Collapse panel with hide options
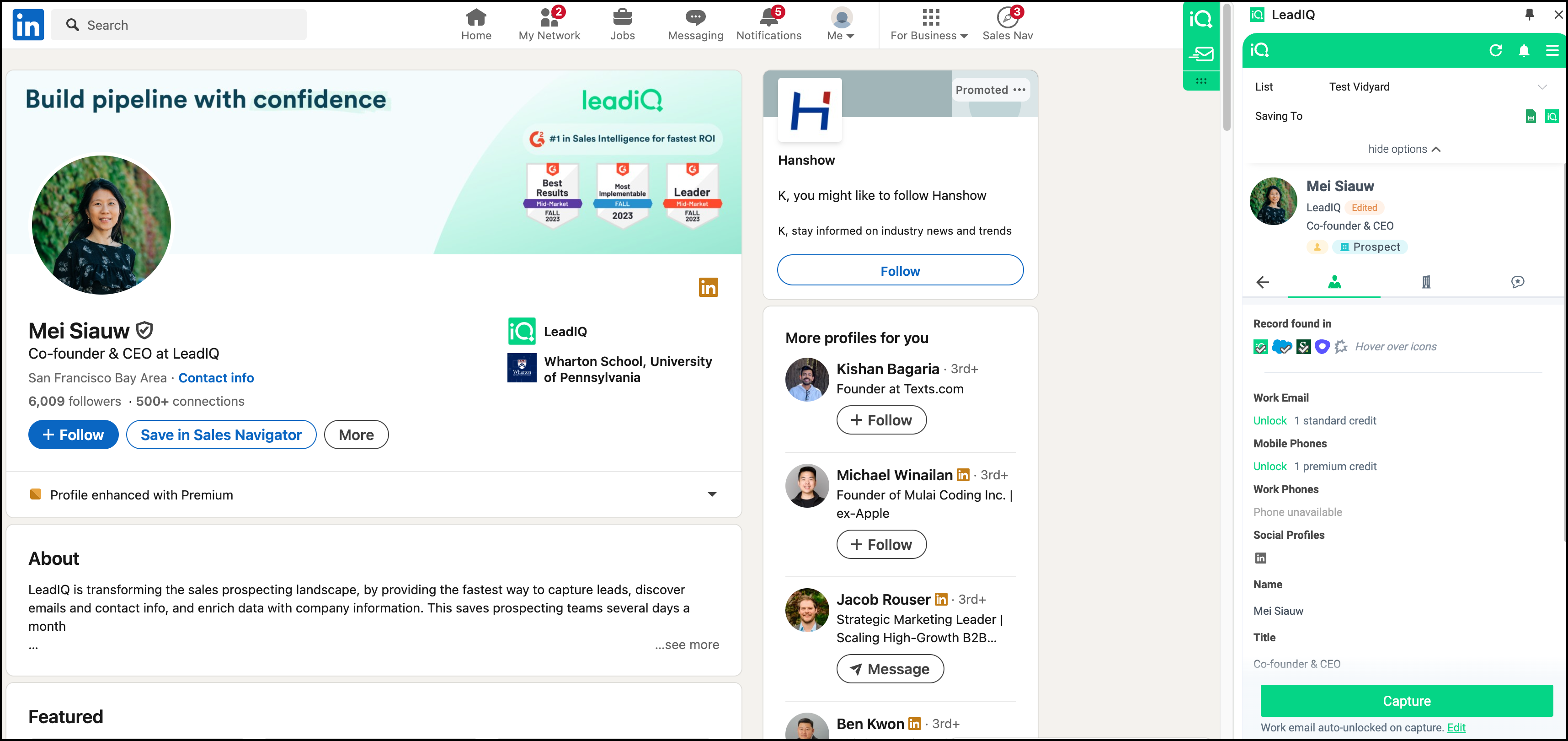The image size is (1568, 741). (1403, 149)
